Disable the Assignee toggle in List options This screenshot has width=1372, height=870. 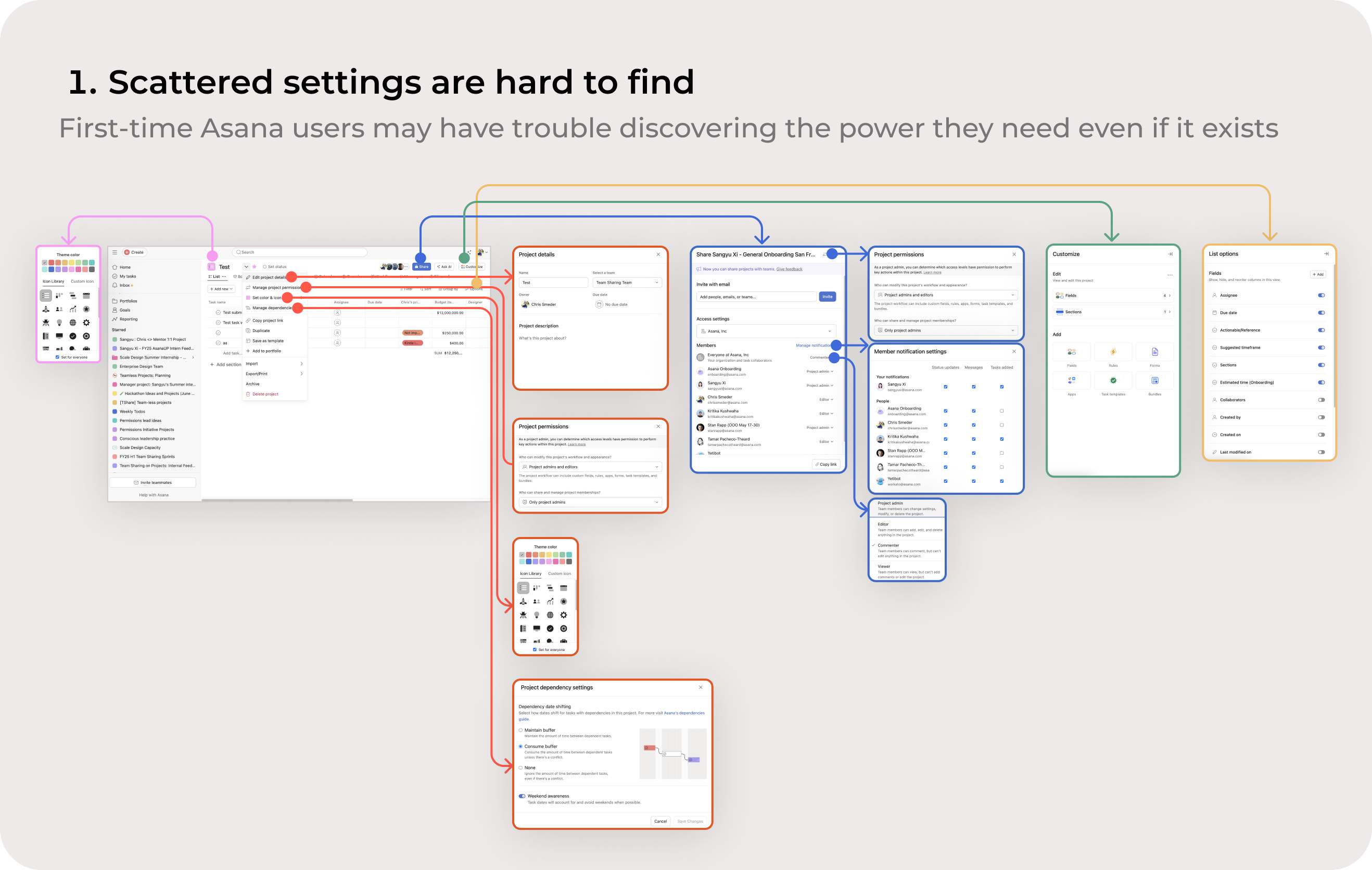[x=1322, y=295]
